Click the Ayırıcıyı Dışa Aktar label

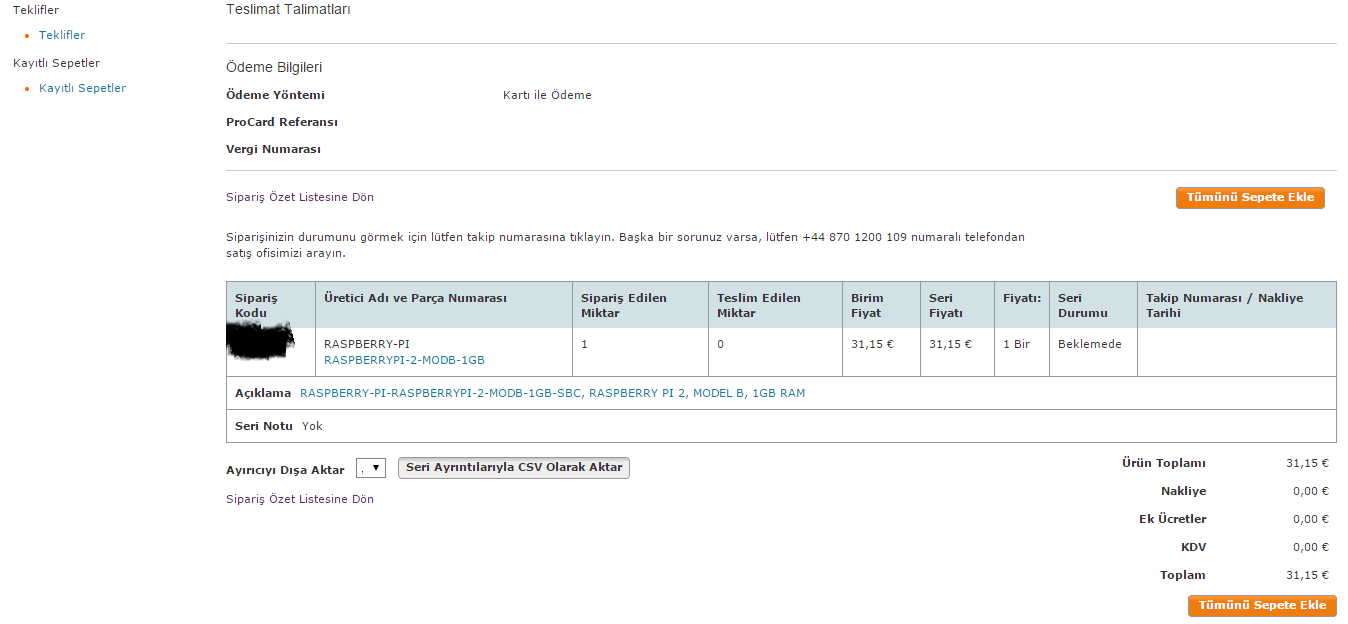[x=285, y=470]
